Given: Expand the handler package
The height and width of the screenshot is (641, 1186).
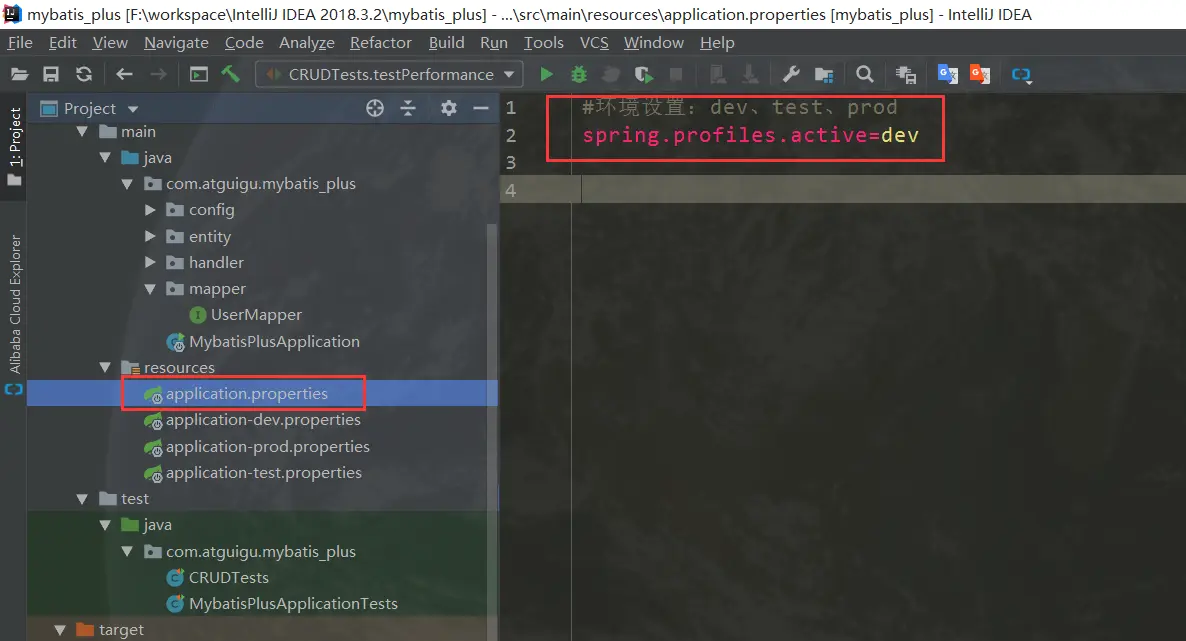Looking at the screenshot, I should (x=150, y=263).
